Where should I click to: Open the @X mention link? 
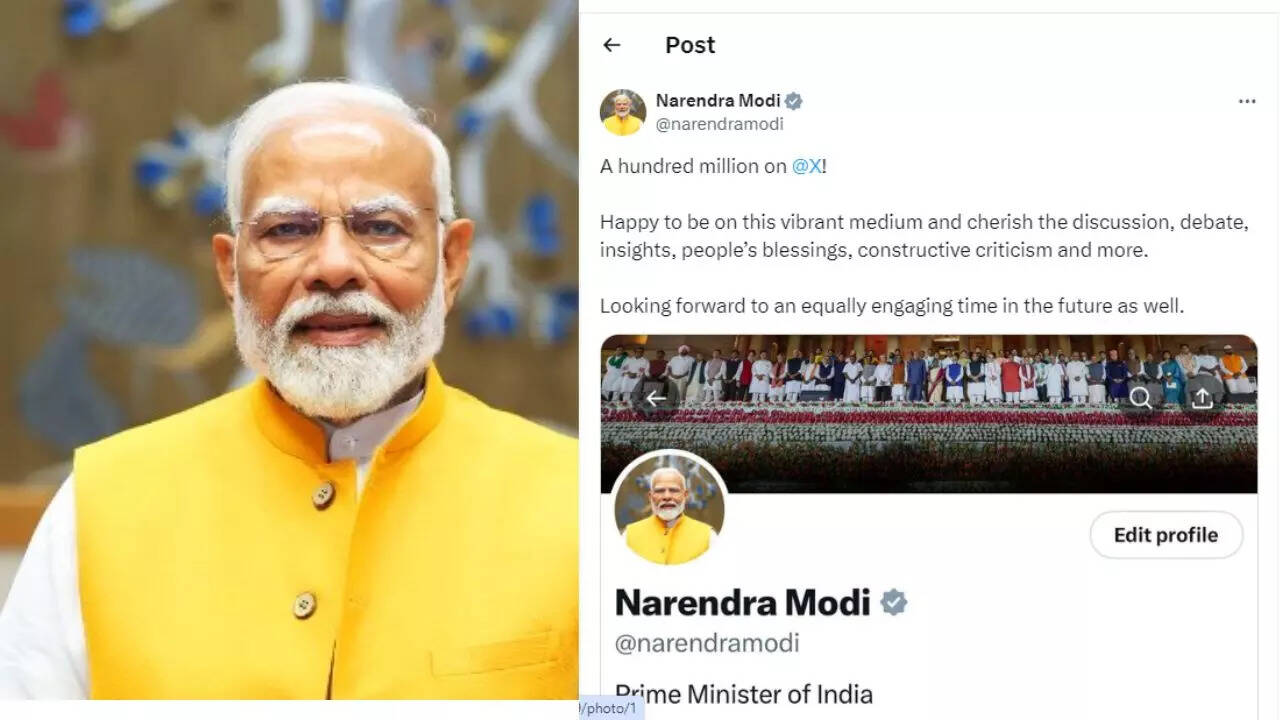[807, 167]
